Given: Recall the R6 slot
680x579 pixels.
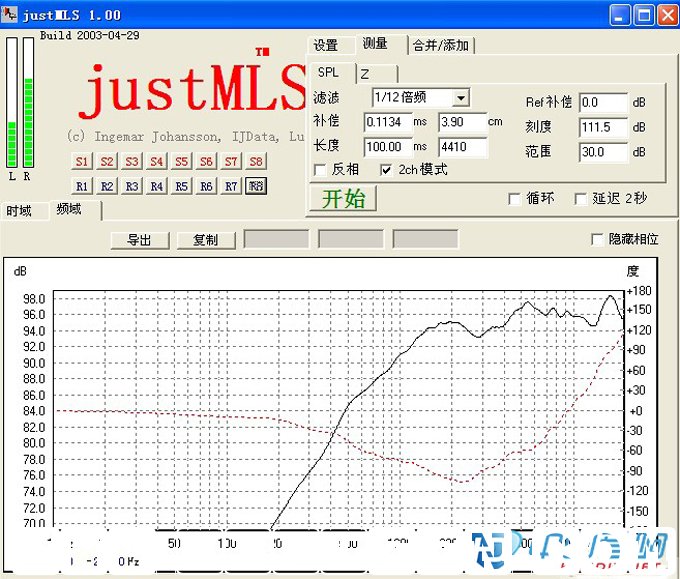Looking at the screenshot, I should (x=206, y=186).
